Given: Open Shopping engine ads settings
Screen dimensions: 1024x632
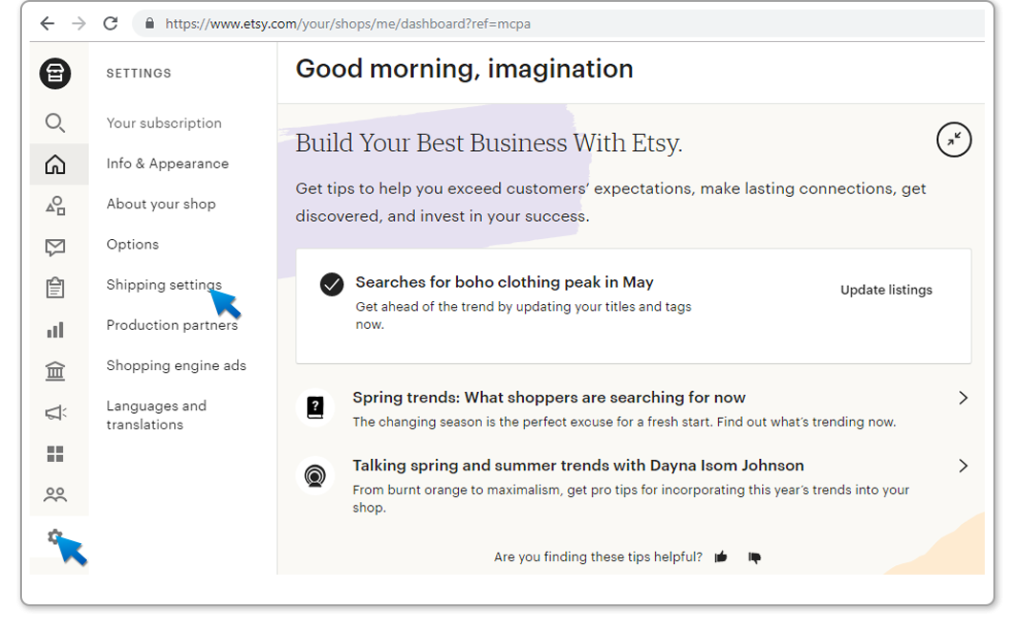Looking at the screenshot, I should click(176, 366).
